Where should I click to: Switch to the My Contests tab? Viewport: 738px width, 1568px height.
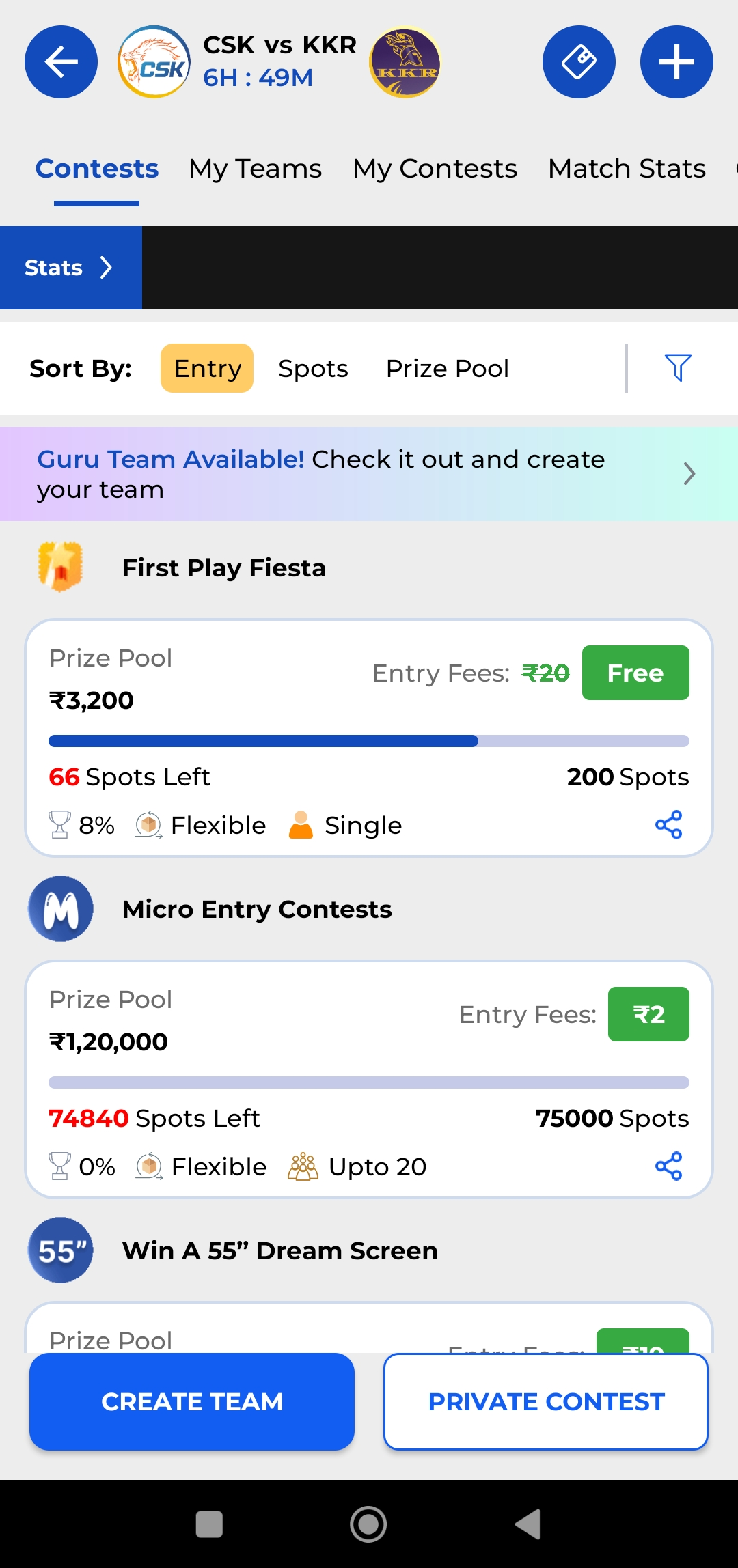coord(435,169)
